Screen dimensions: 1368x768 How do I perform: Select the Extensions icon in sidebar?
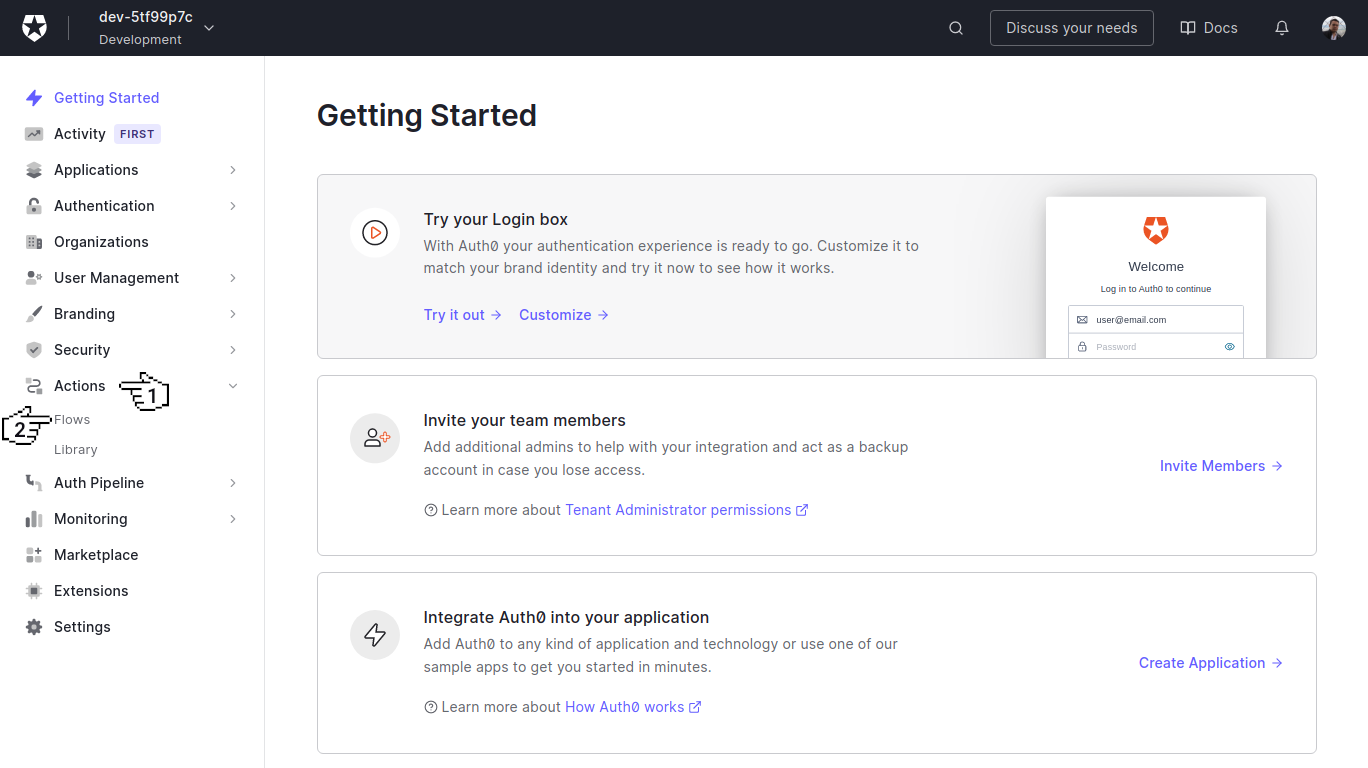click(33, 590)
